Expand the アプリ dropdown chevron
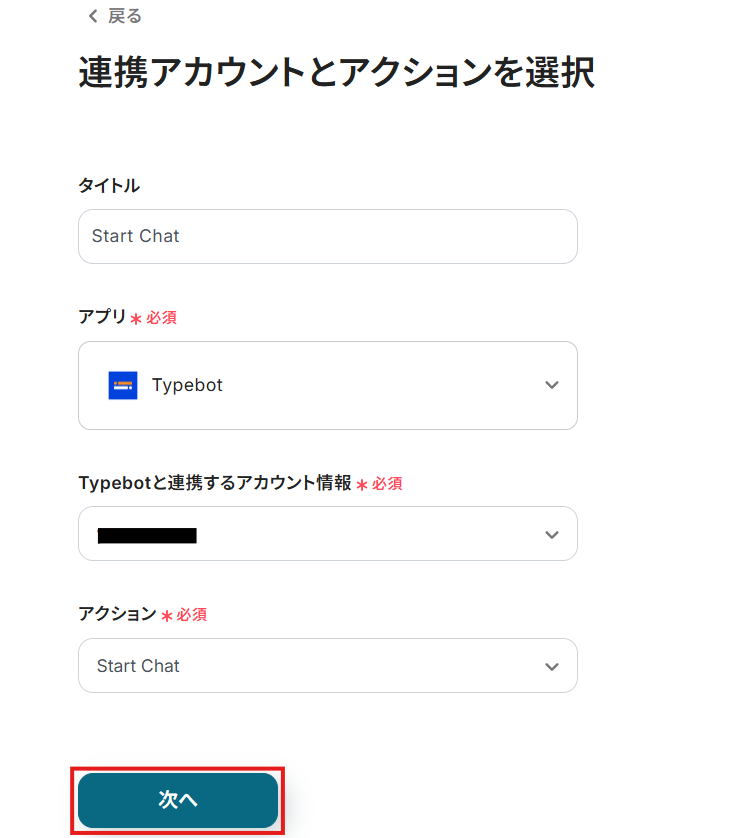This screenshot has width=740, height=838. point(551,385)
